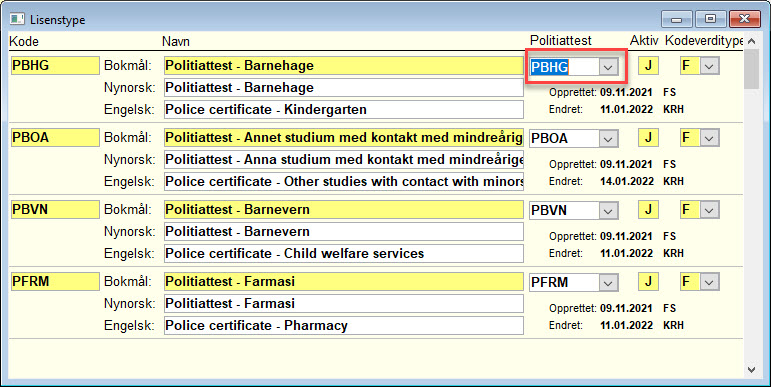Select the PBVN code field
The image size is (771, 387).
tap(55, 209)
